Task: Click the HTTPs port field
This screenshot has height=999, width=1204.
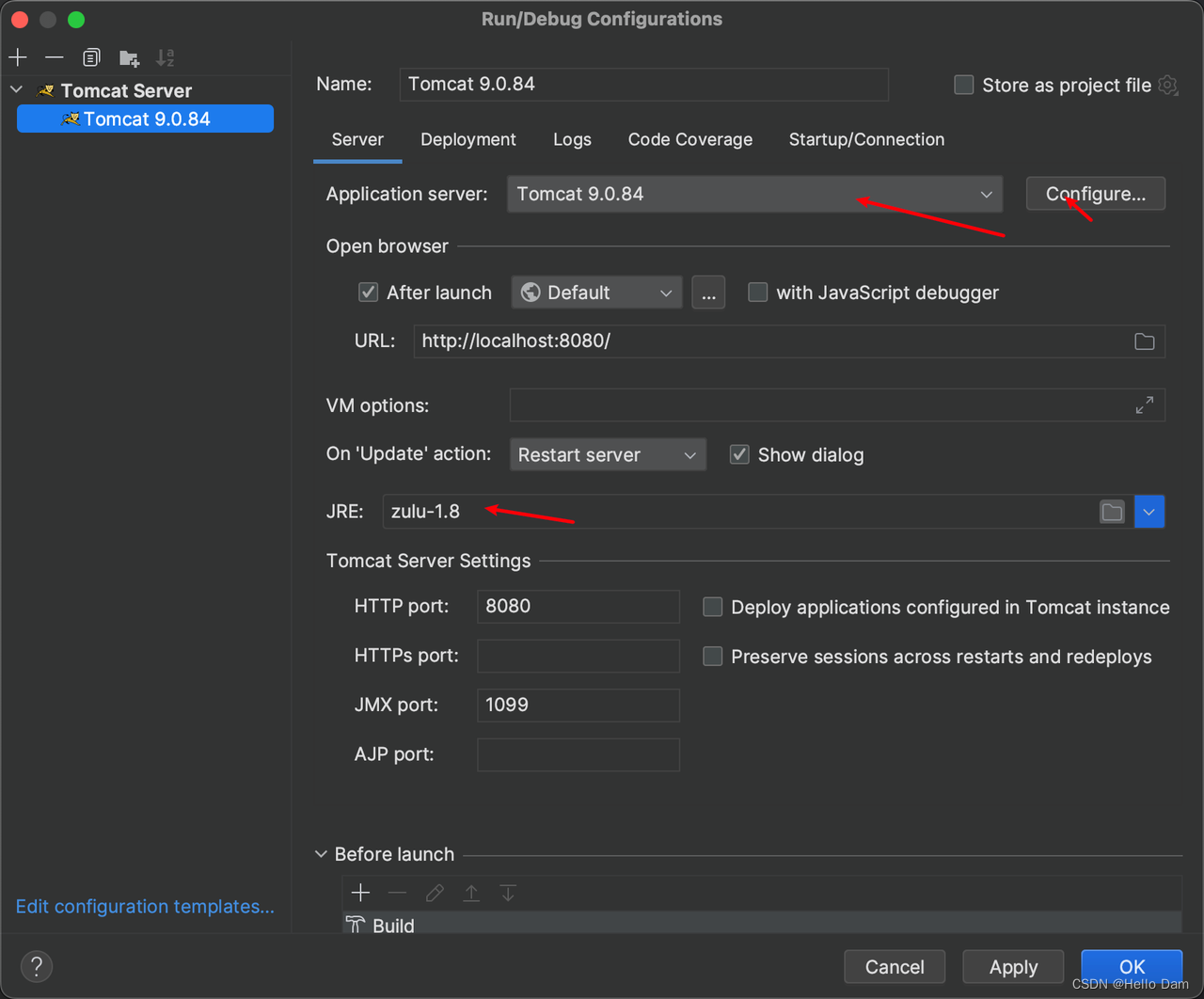Action: click(578, 656)
